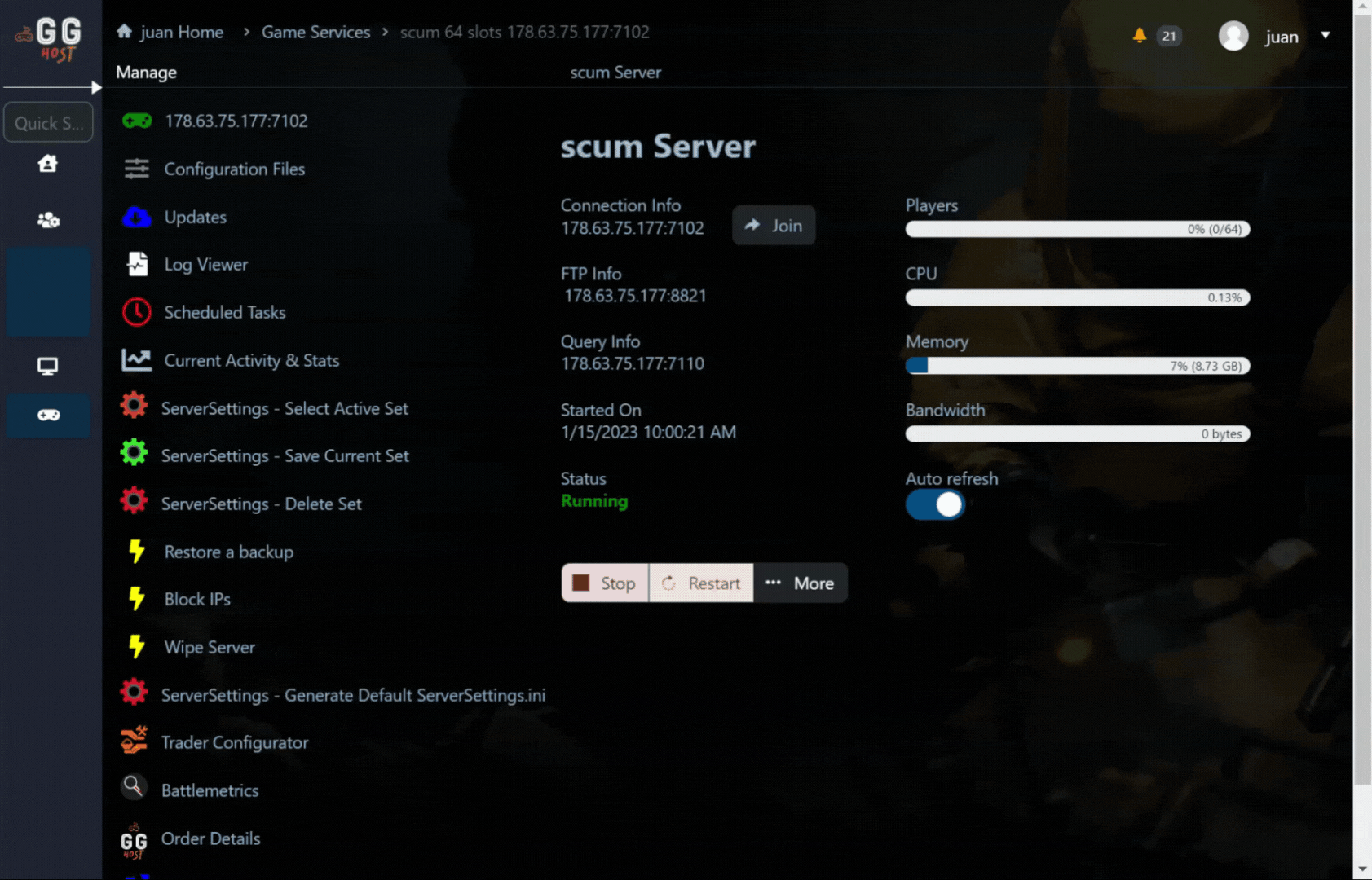1372x880 pixels.
Task: Open the Battlemetrics entry
Action: pyautogui.click(x=210, y=790)
